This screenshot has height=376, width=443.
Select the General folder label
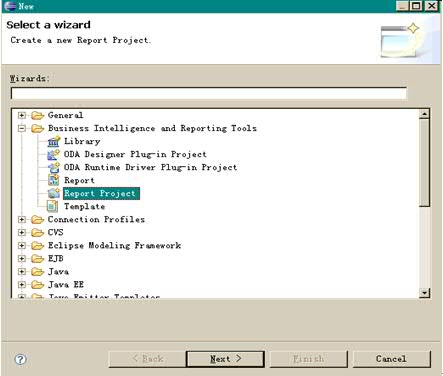[x=65, y=115]
